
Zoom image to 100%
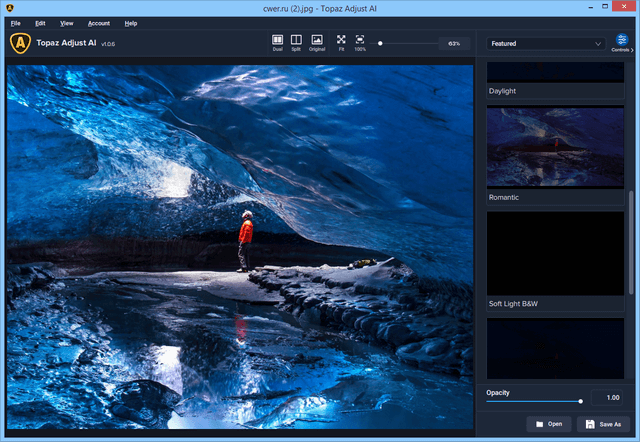tap(360, 42)
